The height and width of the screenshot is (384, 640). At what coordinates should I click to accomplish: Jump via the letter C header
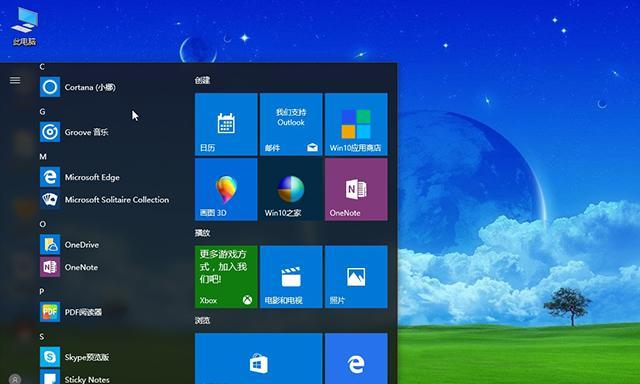coord(42,67)
